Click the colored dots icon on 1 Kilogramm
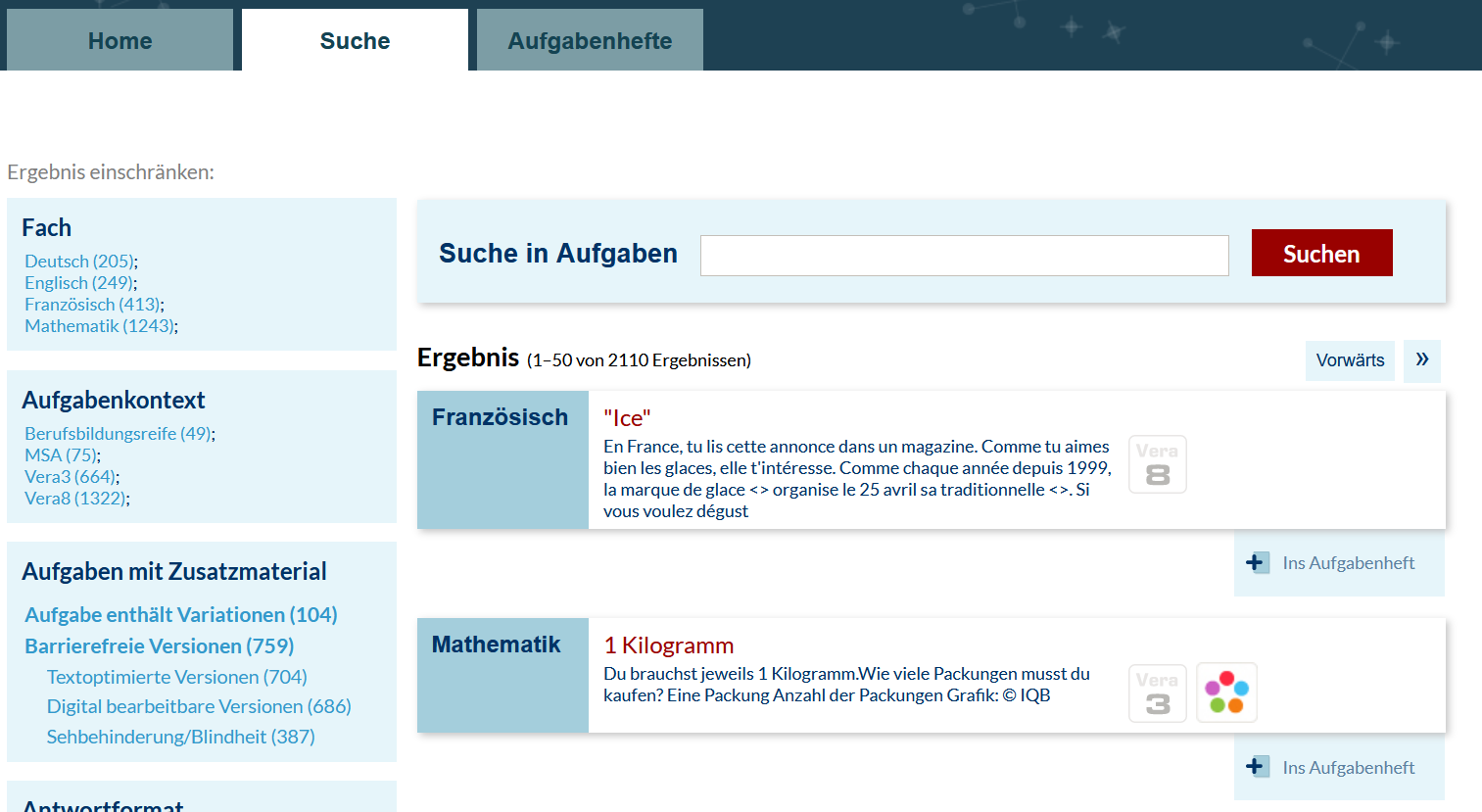1482x812 pixels. (x=1226, y=693)
